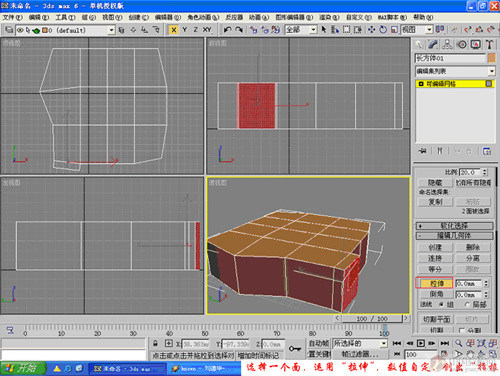Expand the 软化选择 rollout
The width and height of the screenshot is (500, 376).
455,226
